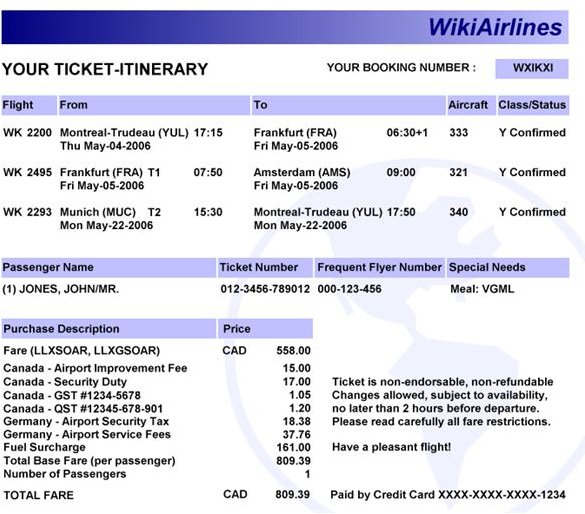
Task: Select flight number WK 2495
Action: (x=27, y=172)
